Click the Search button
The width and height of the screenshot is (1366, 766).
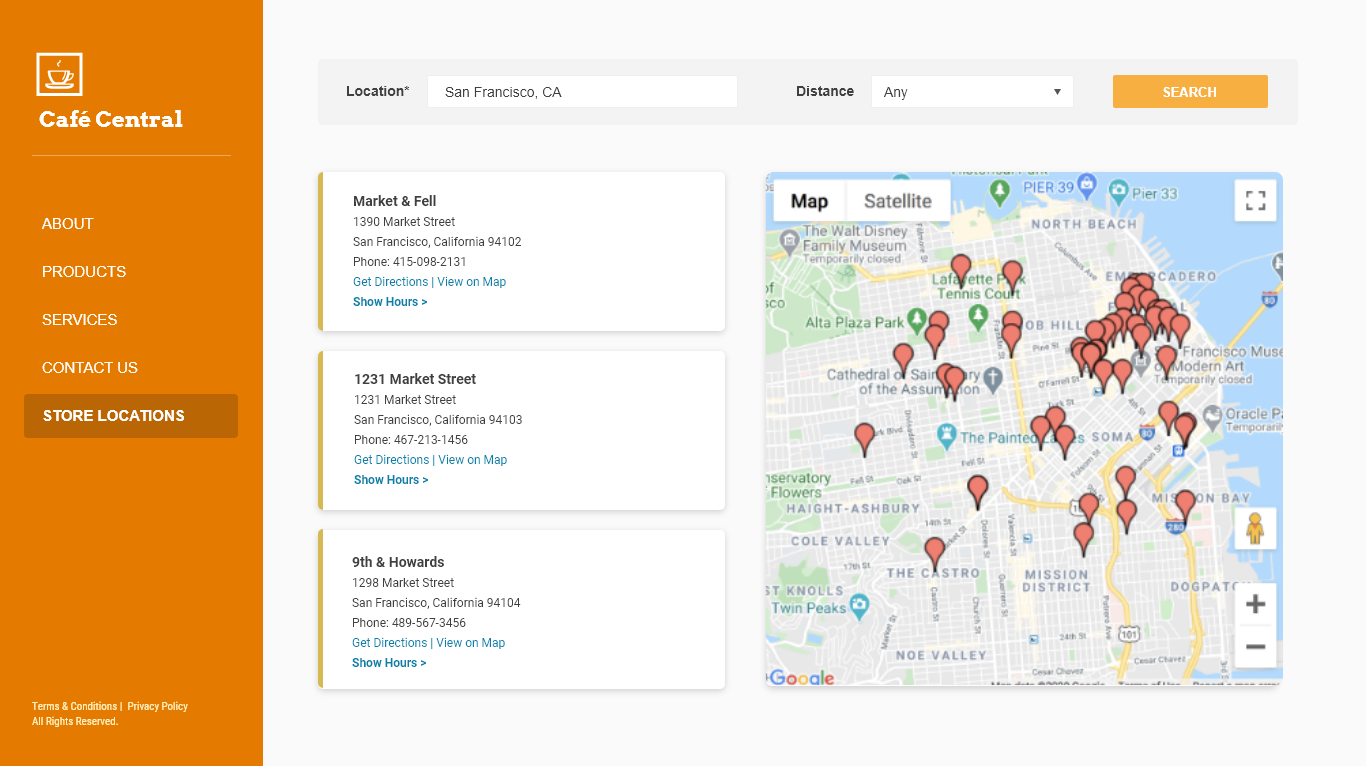coord(1189,91)
